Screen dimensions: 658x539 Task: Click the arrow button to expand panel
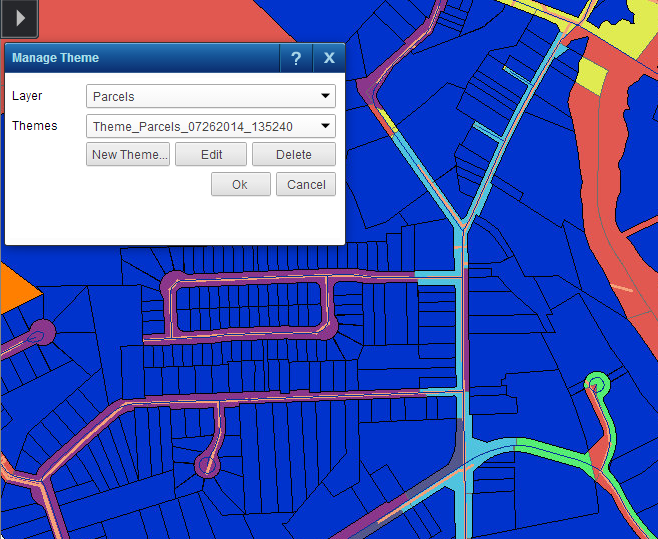[19, 19]
